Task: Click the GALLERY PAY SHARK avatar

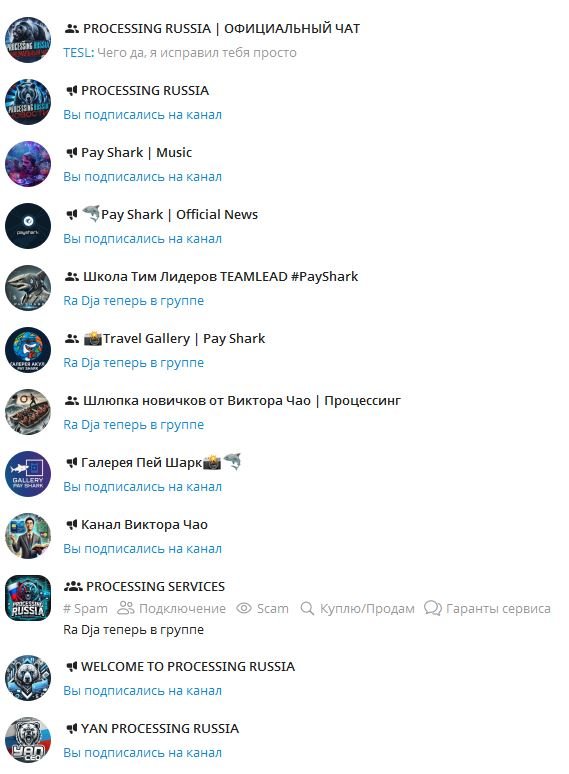Action: pos(28,474)
